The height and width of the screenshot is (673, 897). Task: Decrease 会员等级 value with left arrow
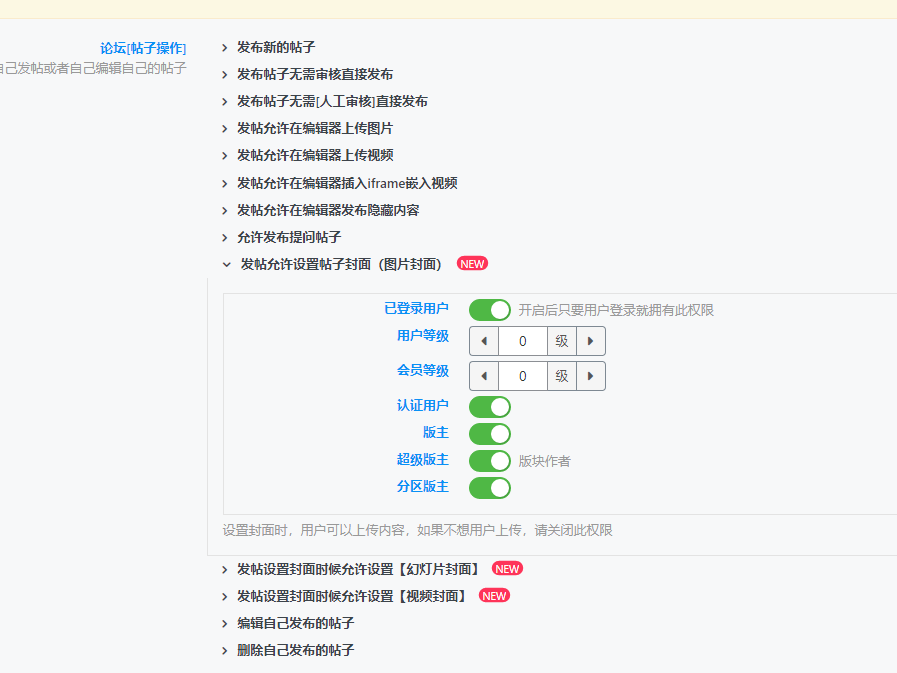[484, 376]
